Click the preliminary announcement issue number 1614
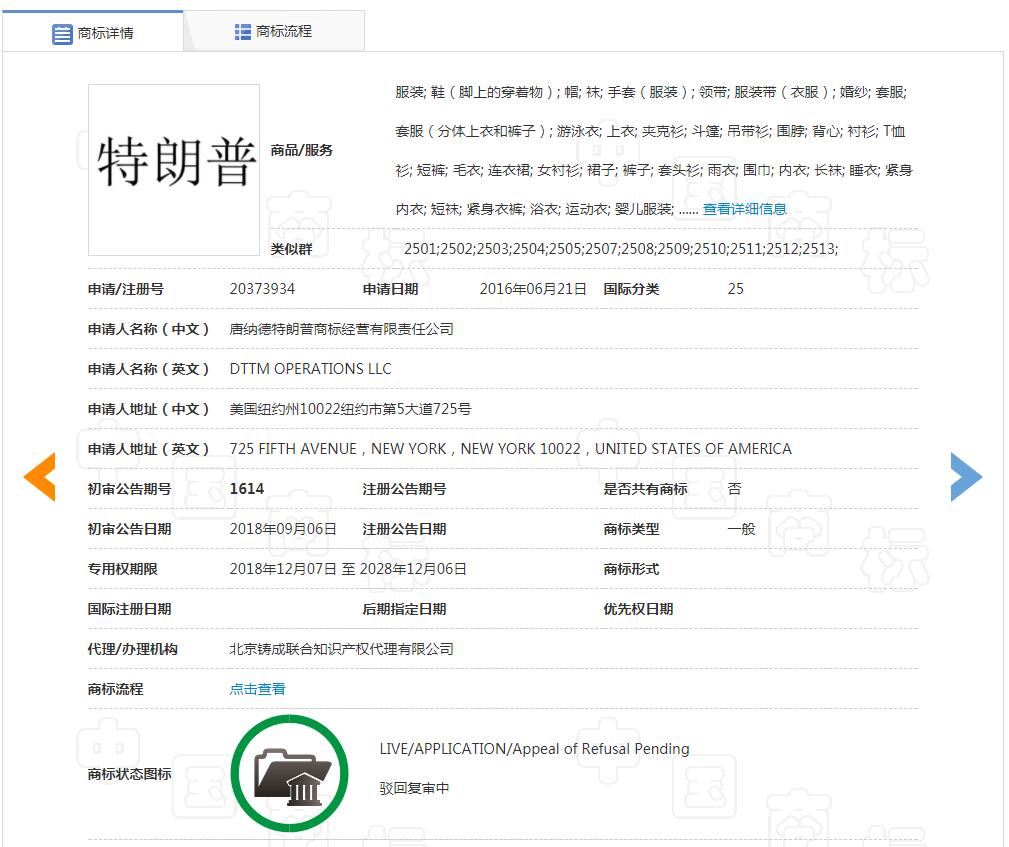Viewport: 1009px width, 847px height. (x=247, y=489)
